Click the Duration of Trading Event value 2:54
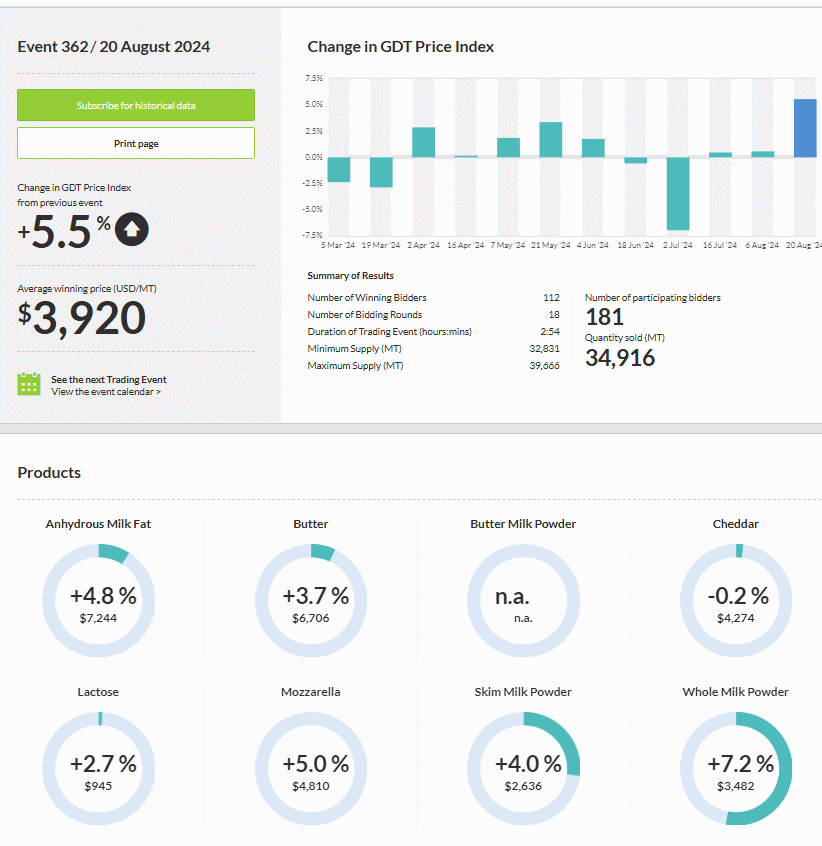This screenshot has width=822, height=846. 550,331
